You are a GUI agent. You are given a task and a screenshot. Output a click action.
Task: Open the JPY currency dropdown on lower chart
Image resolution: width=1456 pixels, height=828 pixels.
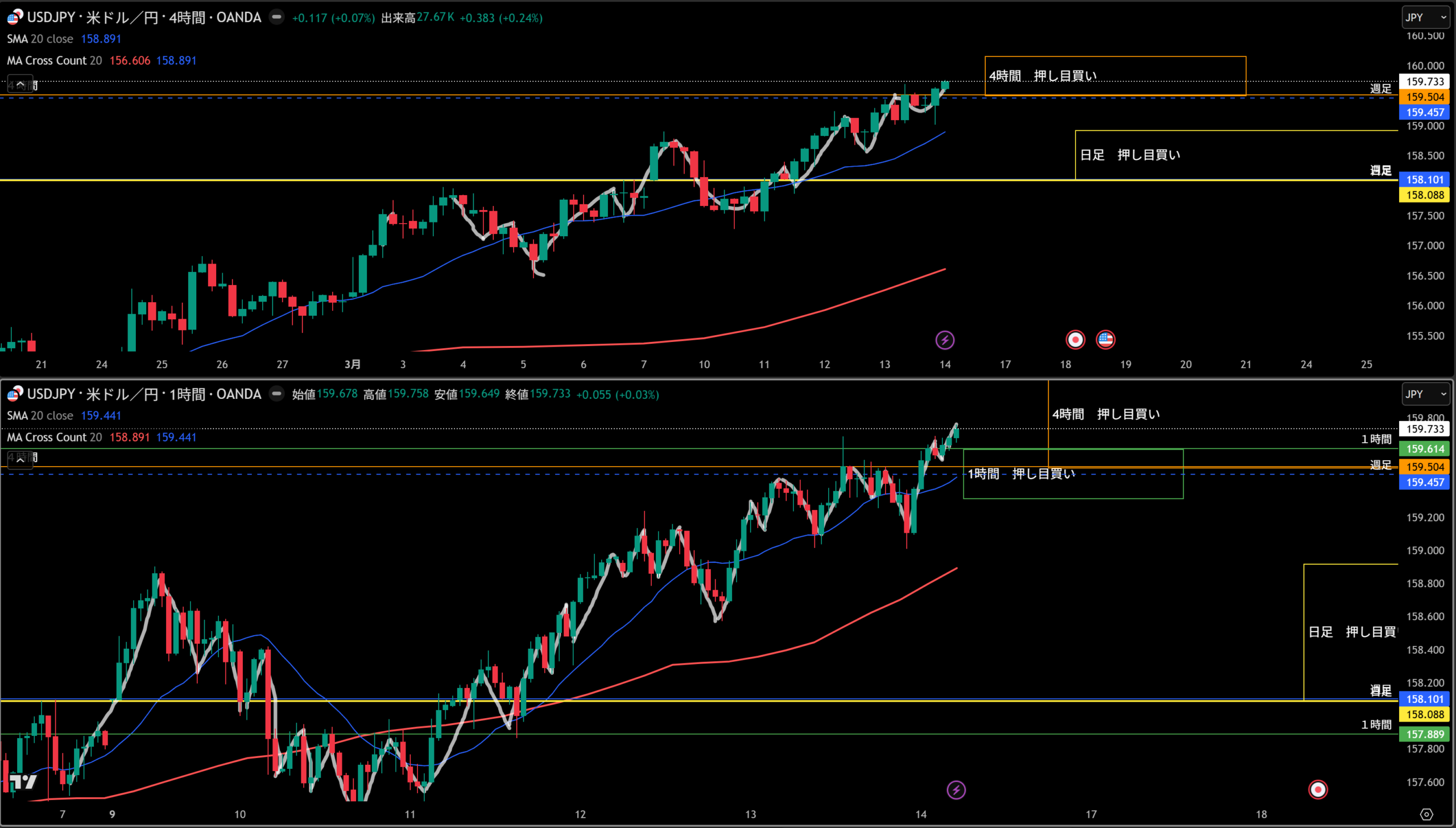click(1425, 394)
